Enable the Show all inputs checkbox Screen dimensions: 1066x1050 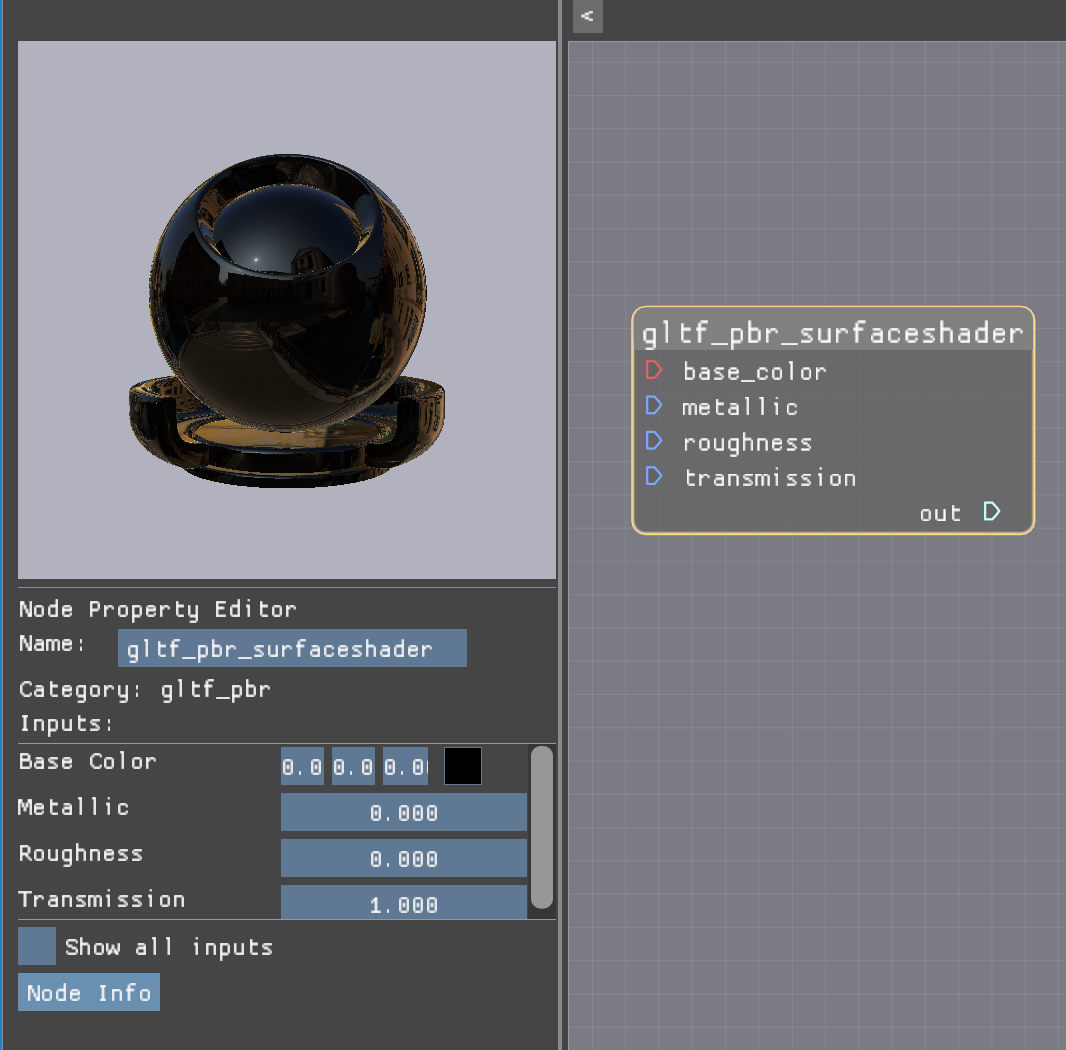[x=36, y=945]
